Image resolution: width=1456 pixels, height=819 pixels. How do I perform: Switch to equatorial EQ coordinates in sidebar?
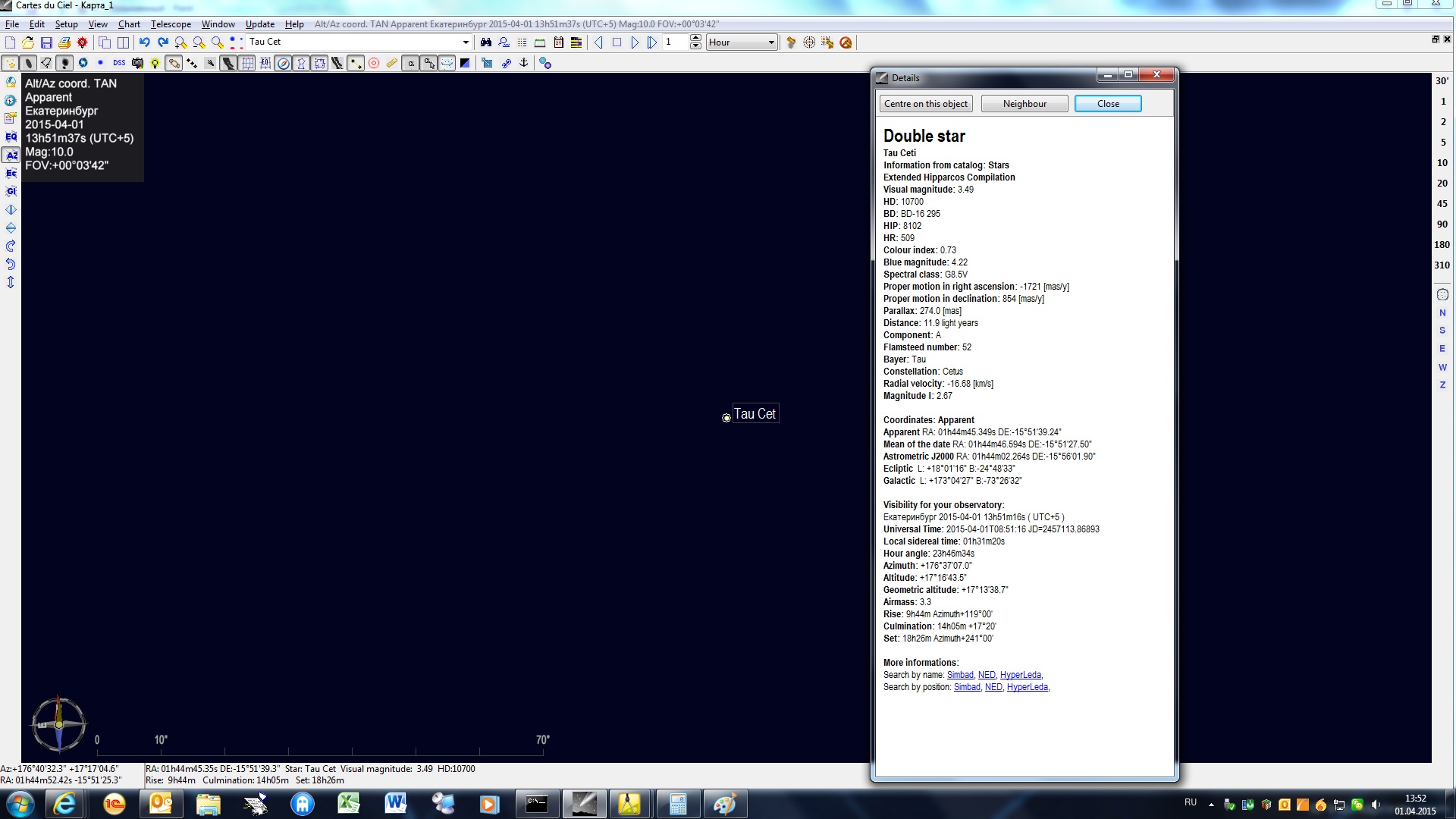[11, 137]
